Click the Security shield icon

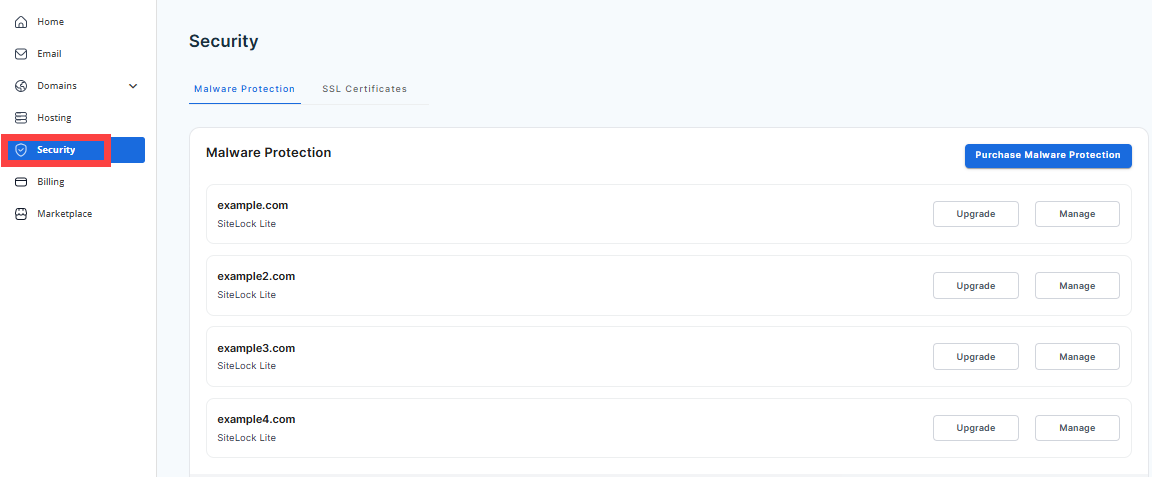tap(21, 150)
